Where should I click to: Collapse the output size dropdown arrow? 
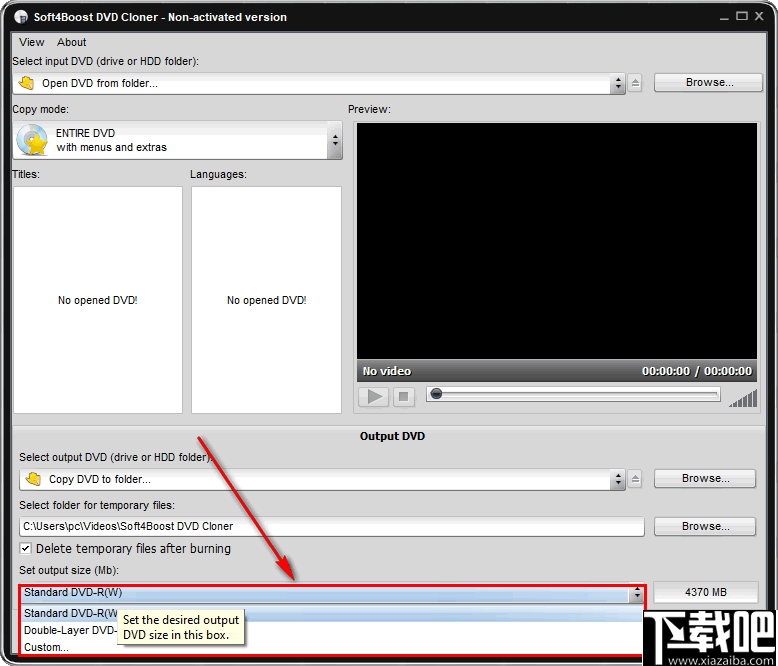(637, 593)
